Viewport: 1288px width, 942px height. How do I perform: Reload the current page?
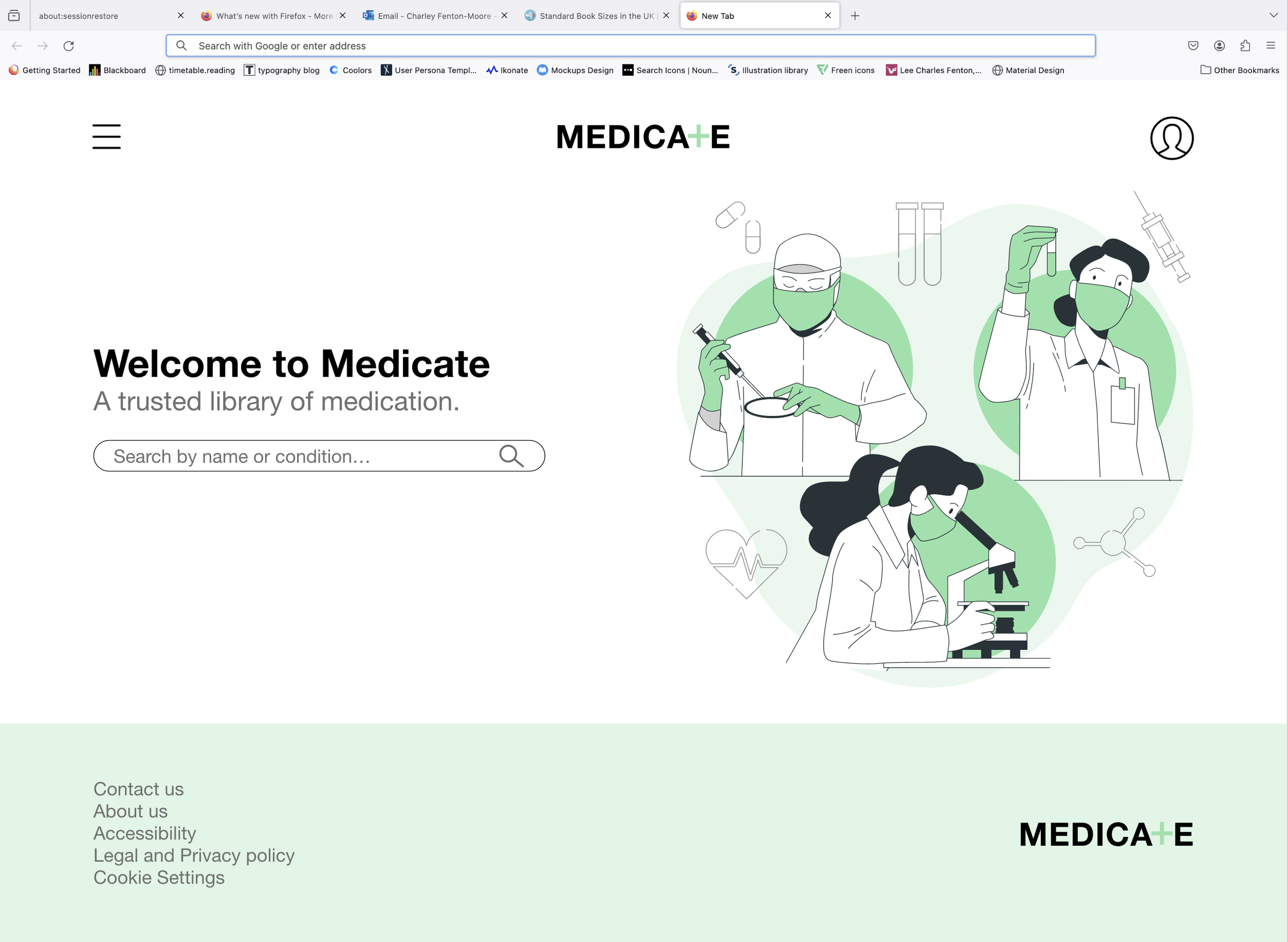(x=69, y=46)
